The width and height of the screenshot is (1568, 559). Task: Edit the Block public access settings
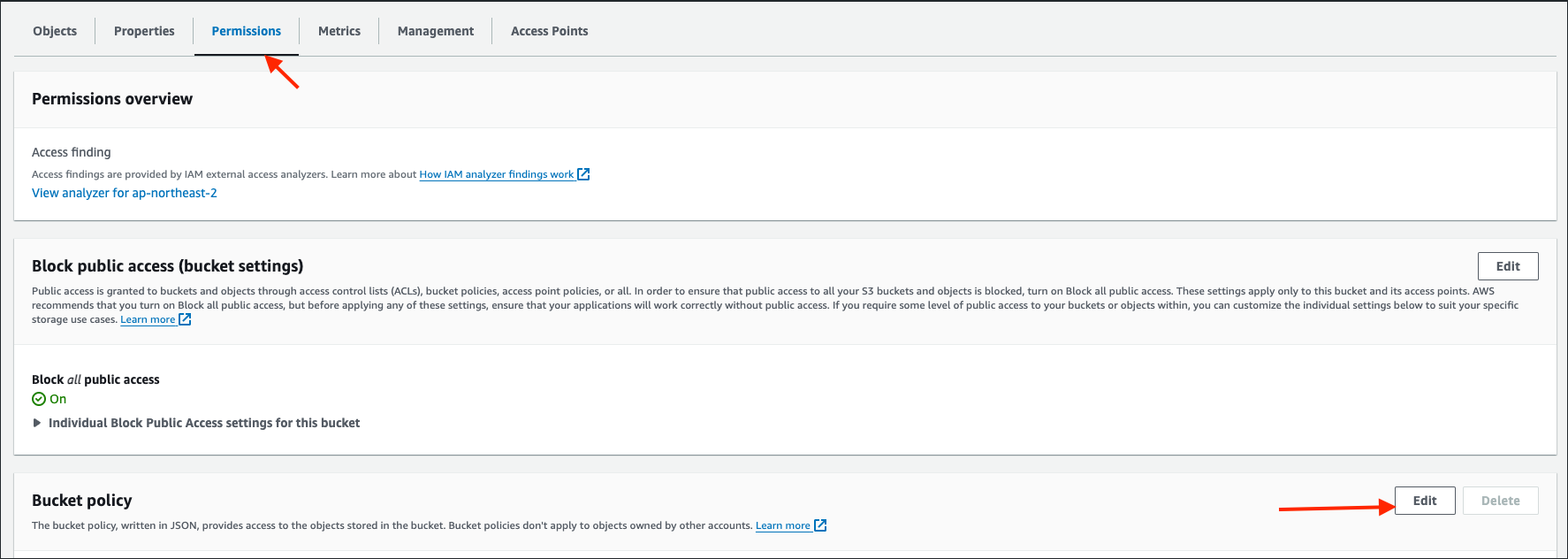click(x=1507, y=266)
